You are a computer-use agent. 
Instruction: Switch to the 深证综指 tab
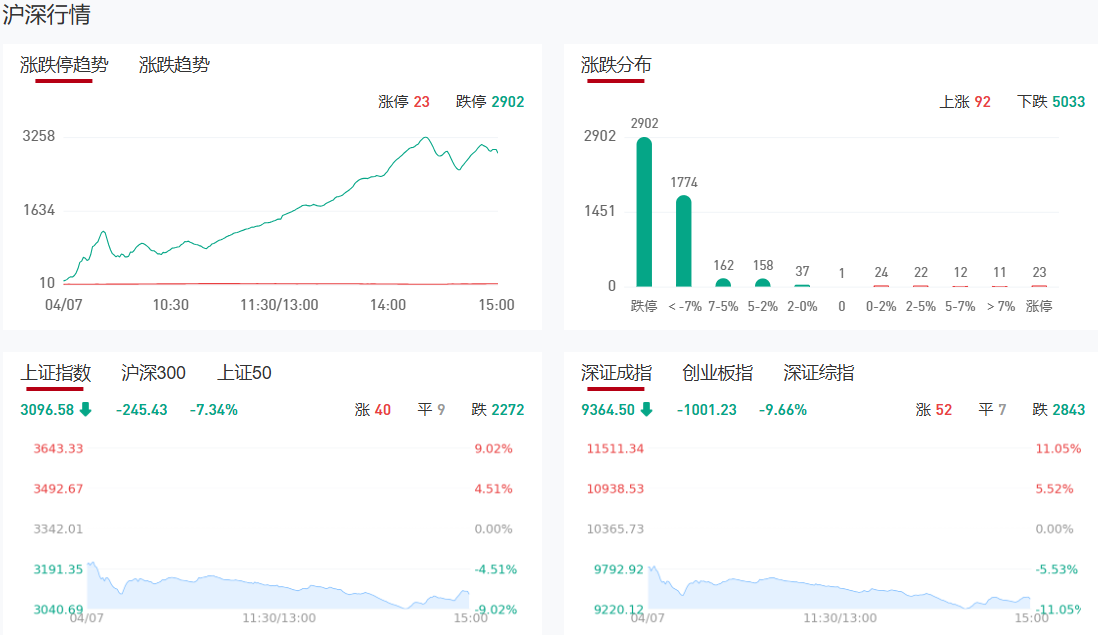tap(818, 373)
